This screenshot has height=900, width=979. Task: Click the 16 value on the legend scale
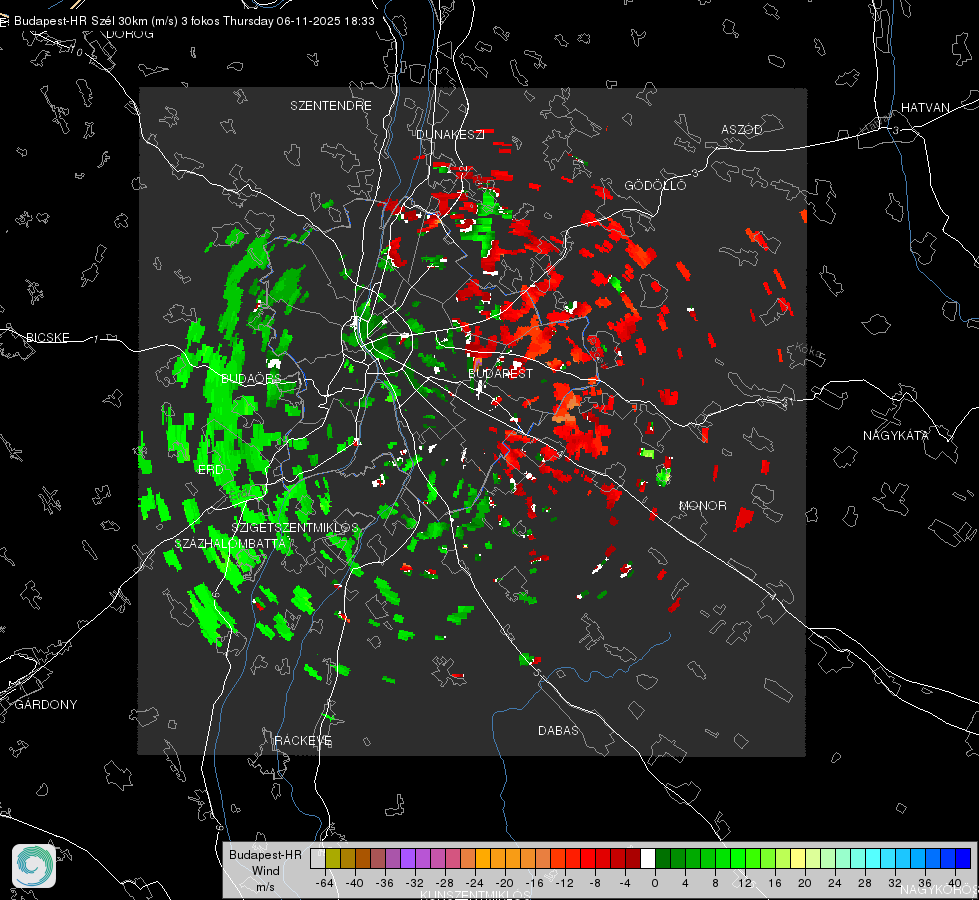[775, 883]
